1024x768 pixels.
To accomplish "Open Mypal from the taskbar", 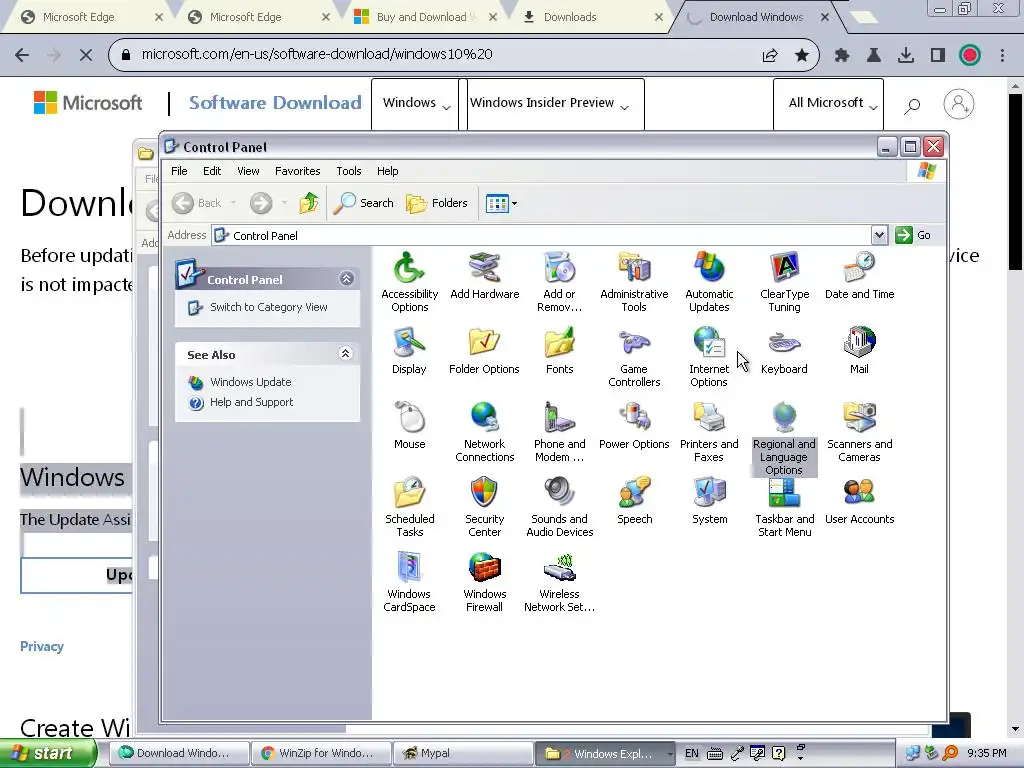I will 463,753.
